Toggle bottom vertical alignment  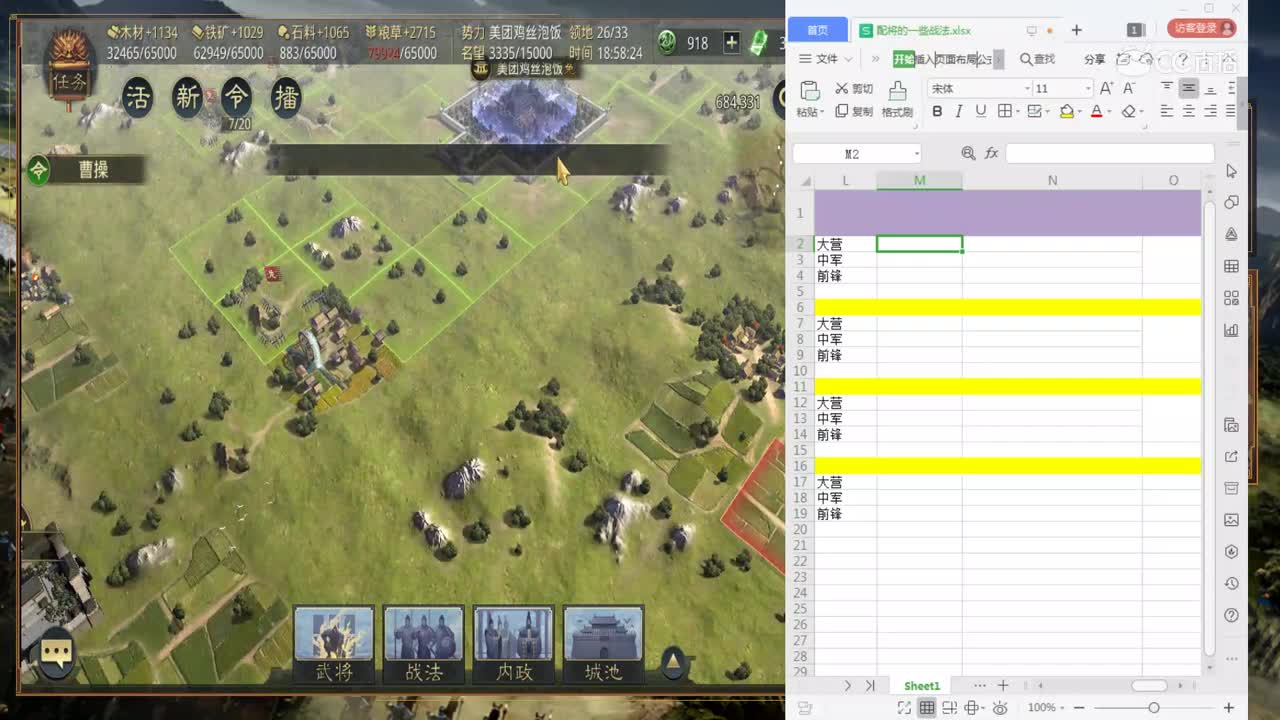click(1211, 88)
